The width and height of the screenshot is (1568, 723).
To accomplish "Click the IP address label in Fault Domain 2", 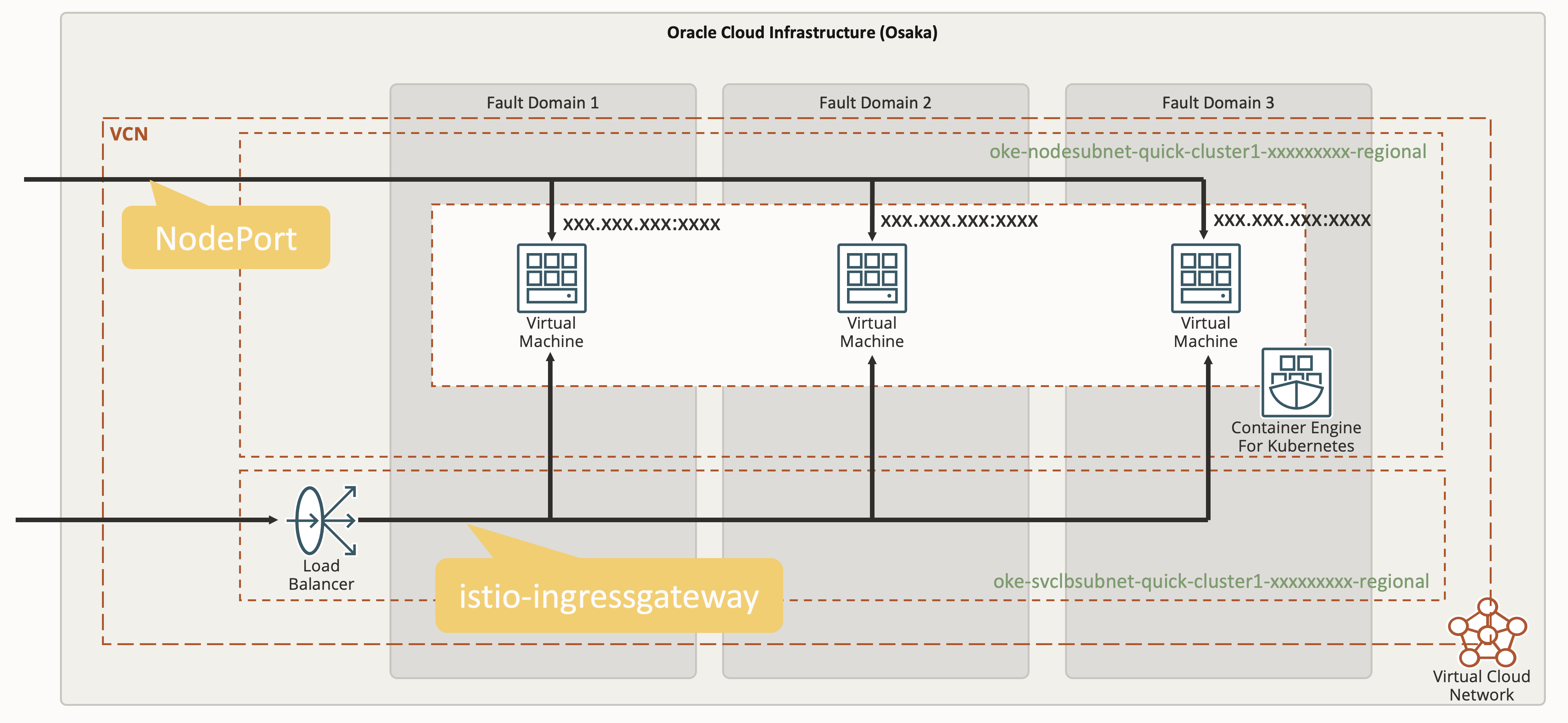I will point(959,220).
